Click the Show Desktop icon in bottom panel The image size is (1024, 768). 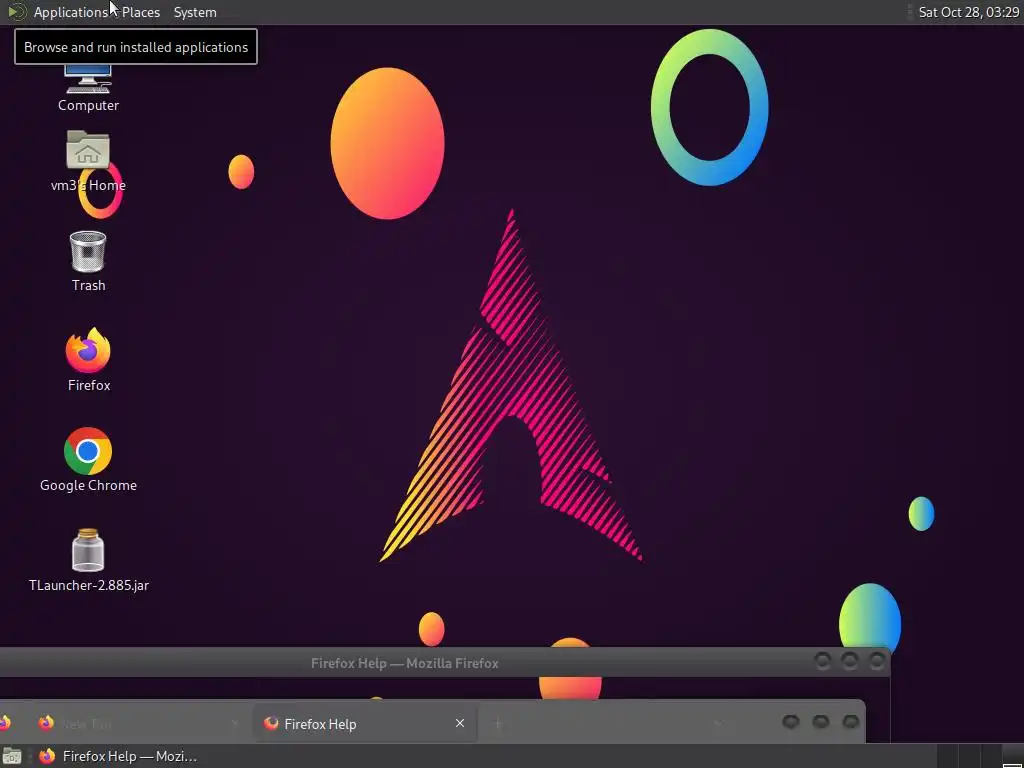[x=12, y=756]
